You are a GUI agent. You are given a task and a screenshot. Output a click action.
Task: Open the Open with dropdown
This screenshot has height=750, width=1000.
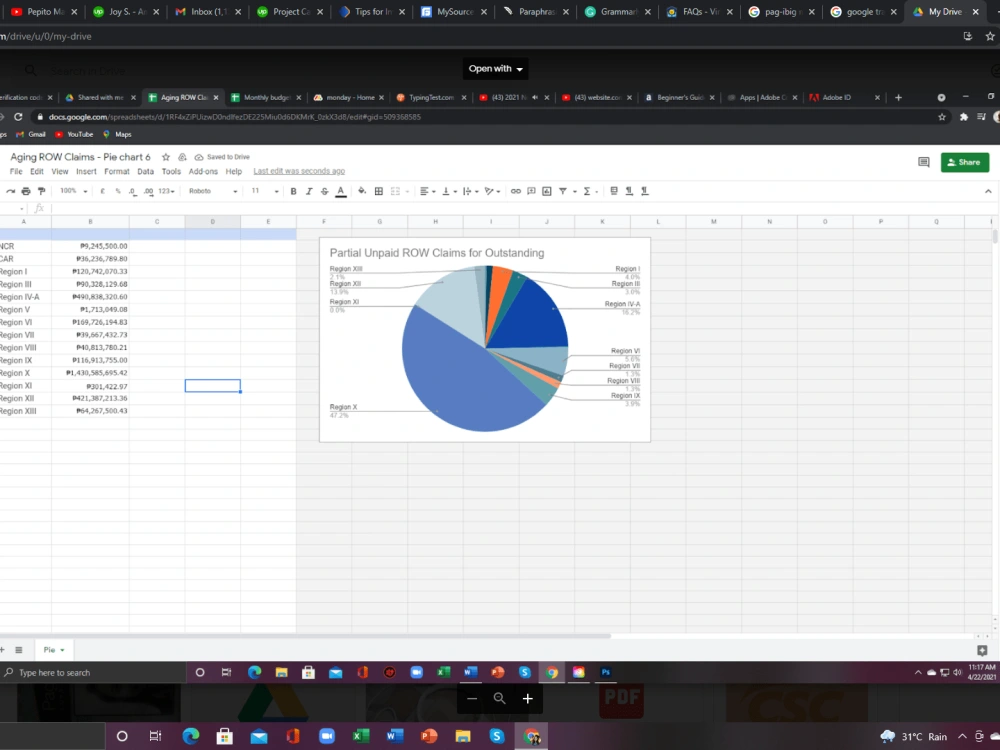tap(496, 69)
